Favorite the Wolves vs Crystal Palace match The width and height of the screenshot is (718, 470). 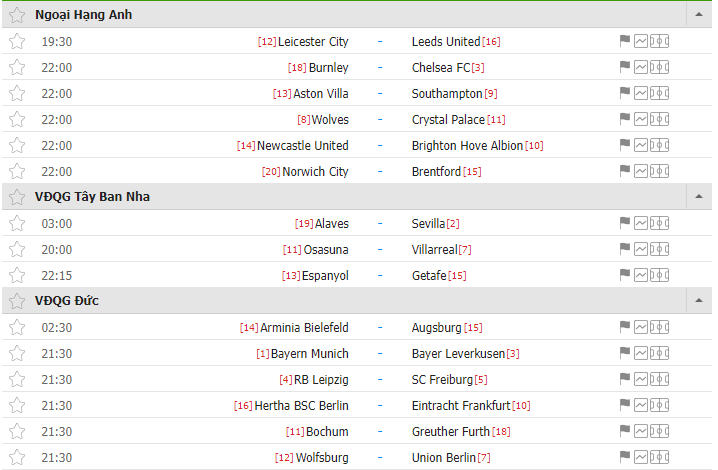pos(17,120)
